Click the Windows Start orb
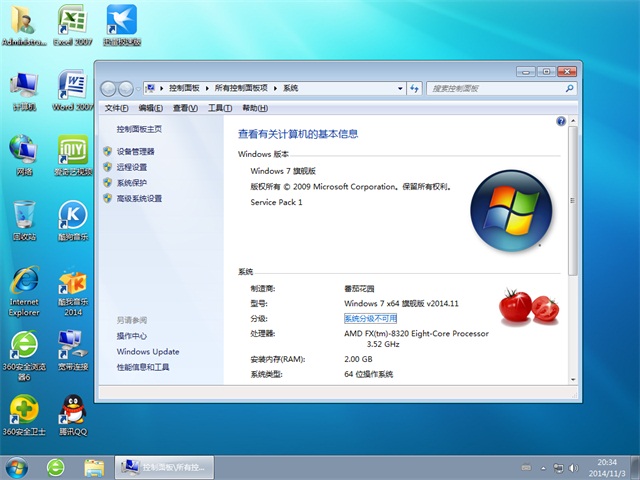The width and height of the screenshot is (640, 480). 17,468
